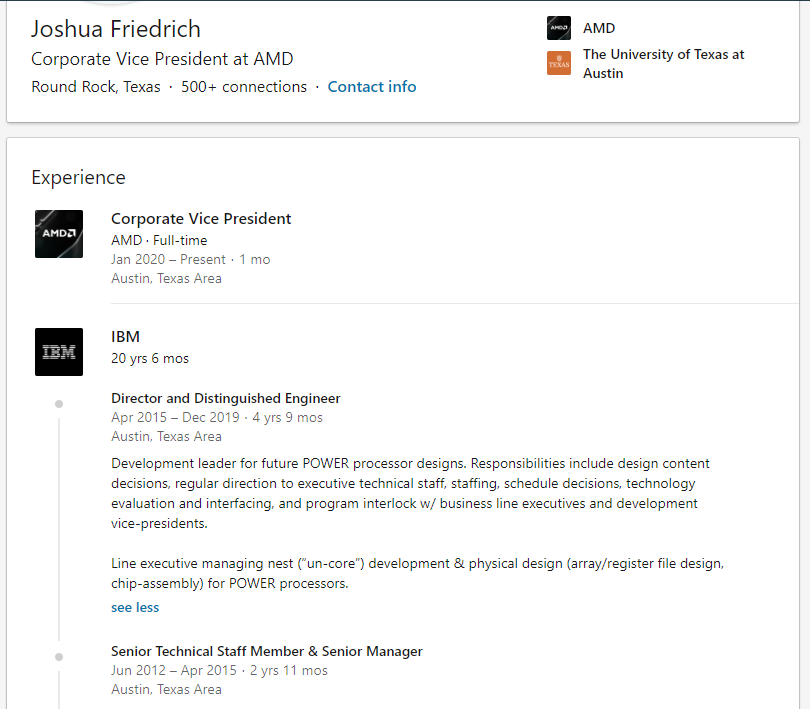Image resolution: width=810 pixels, height=709 pixels.
Task: Collapse description with see less
Action: tap(135, 608)
